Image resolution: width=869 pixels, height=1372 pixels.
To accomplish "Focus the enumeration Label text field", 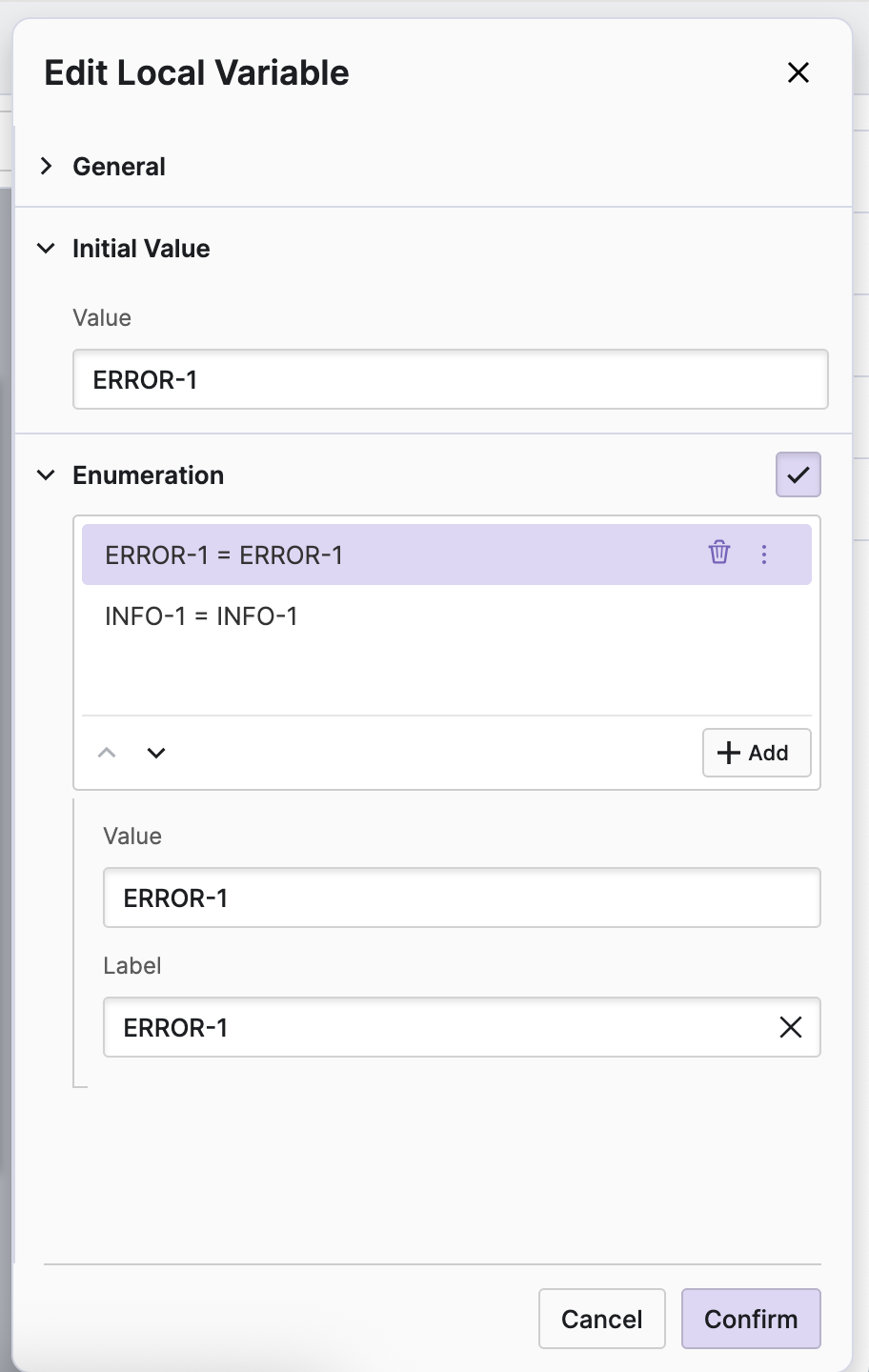I will tap(438, 1027).
